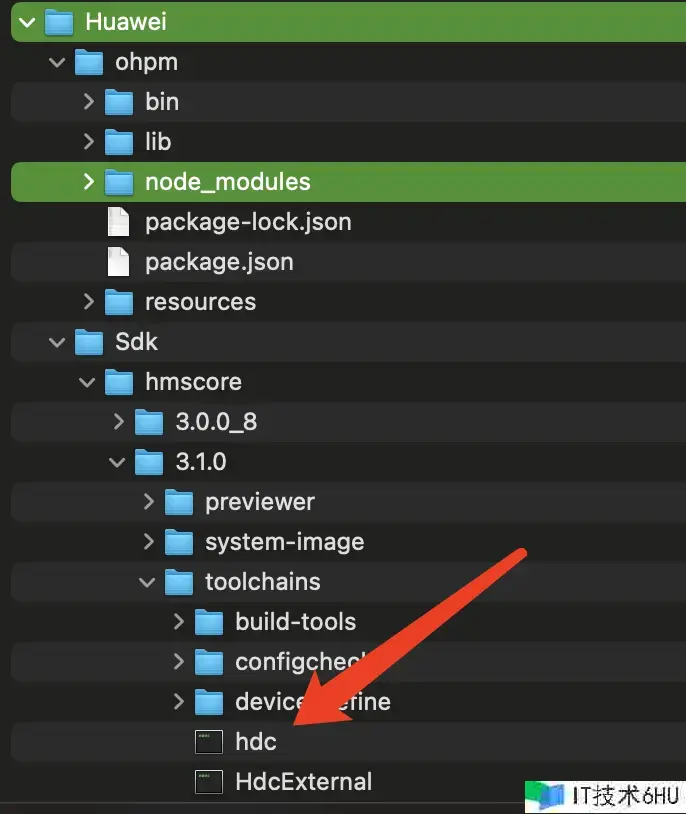686x814 pixels.
Task: Click the package-lock.json document icon
Action: [x=119, y=222]
